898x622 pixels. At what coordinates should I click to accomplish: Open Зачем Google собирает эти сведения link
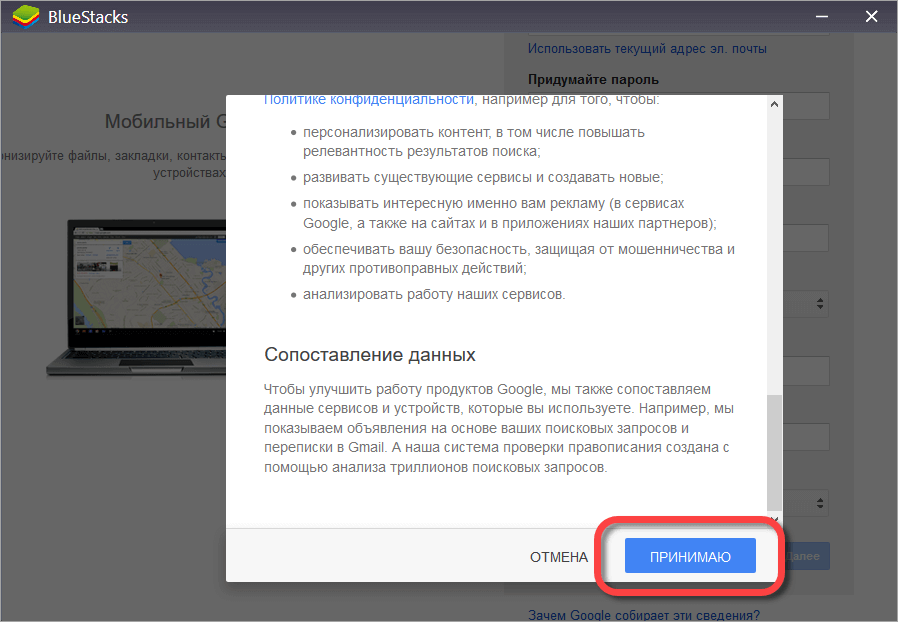643,615
